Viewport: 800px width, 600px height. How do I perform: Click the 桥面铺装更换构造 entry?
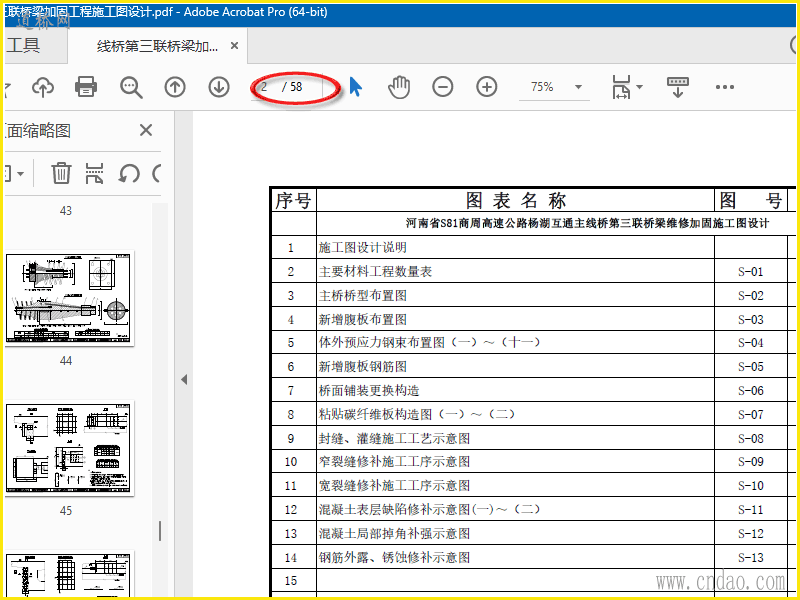coord(369,391)
